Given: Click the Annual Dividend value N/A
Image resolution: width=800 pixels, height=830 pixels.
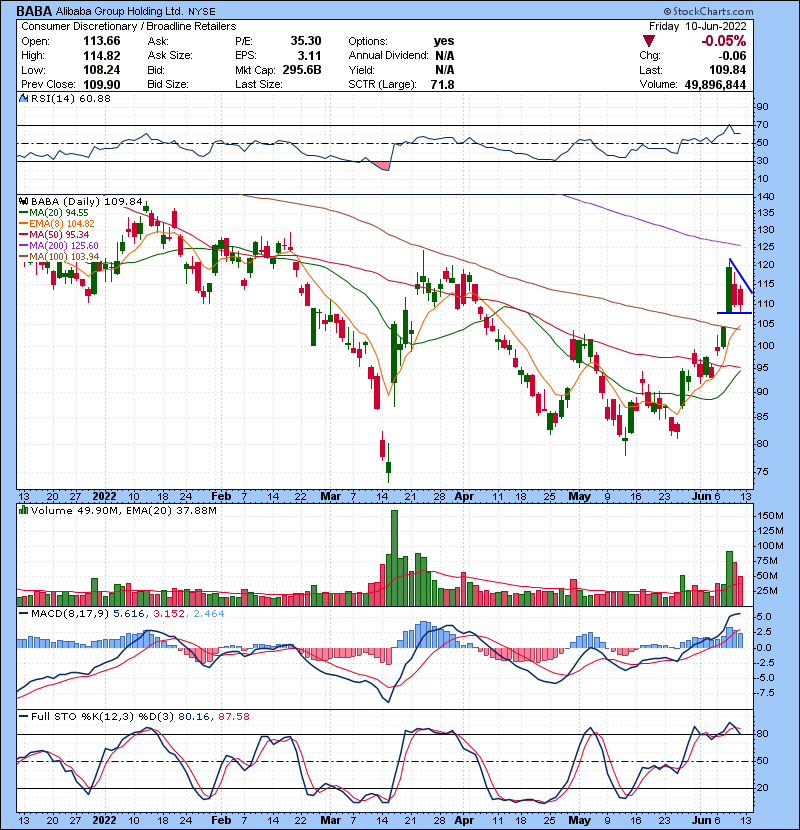Looking at the screenshot, I should [445, 56].
